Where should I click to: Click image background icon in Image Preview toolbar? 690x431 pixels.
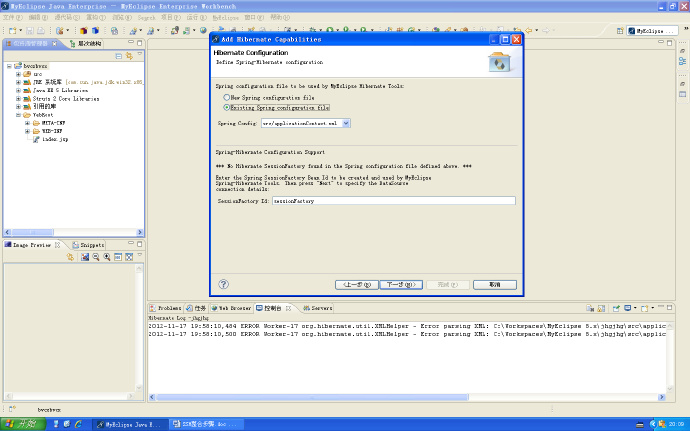click(85, 257)
